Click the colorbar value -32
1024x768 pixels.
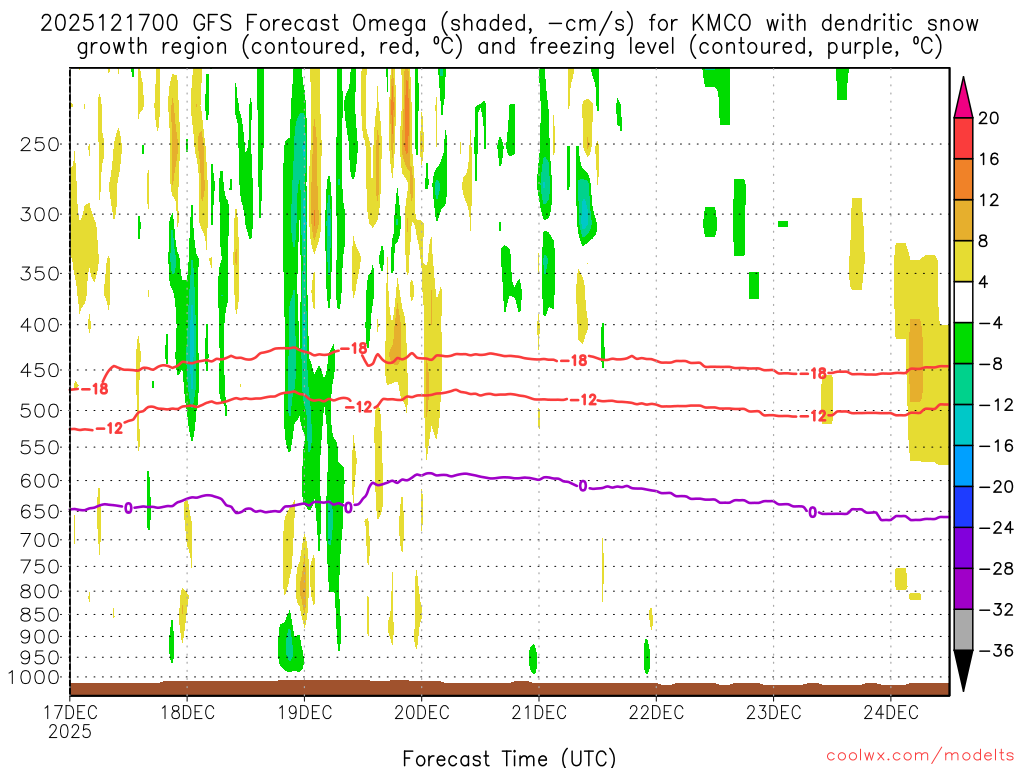996,610
